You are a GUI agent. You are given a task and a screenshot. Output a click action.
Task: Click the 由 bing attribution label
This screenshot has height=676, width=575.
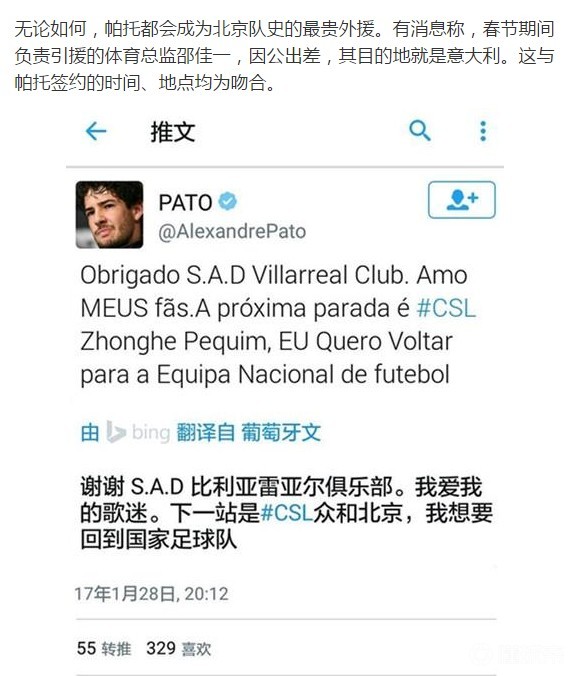[x=125, y=432]
